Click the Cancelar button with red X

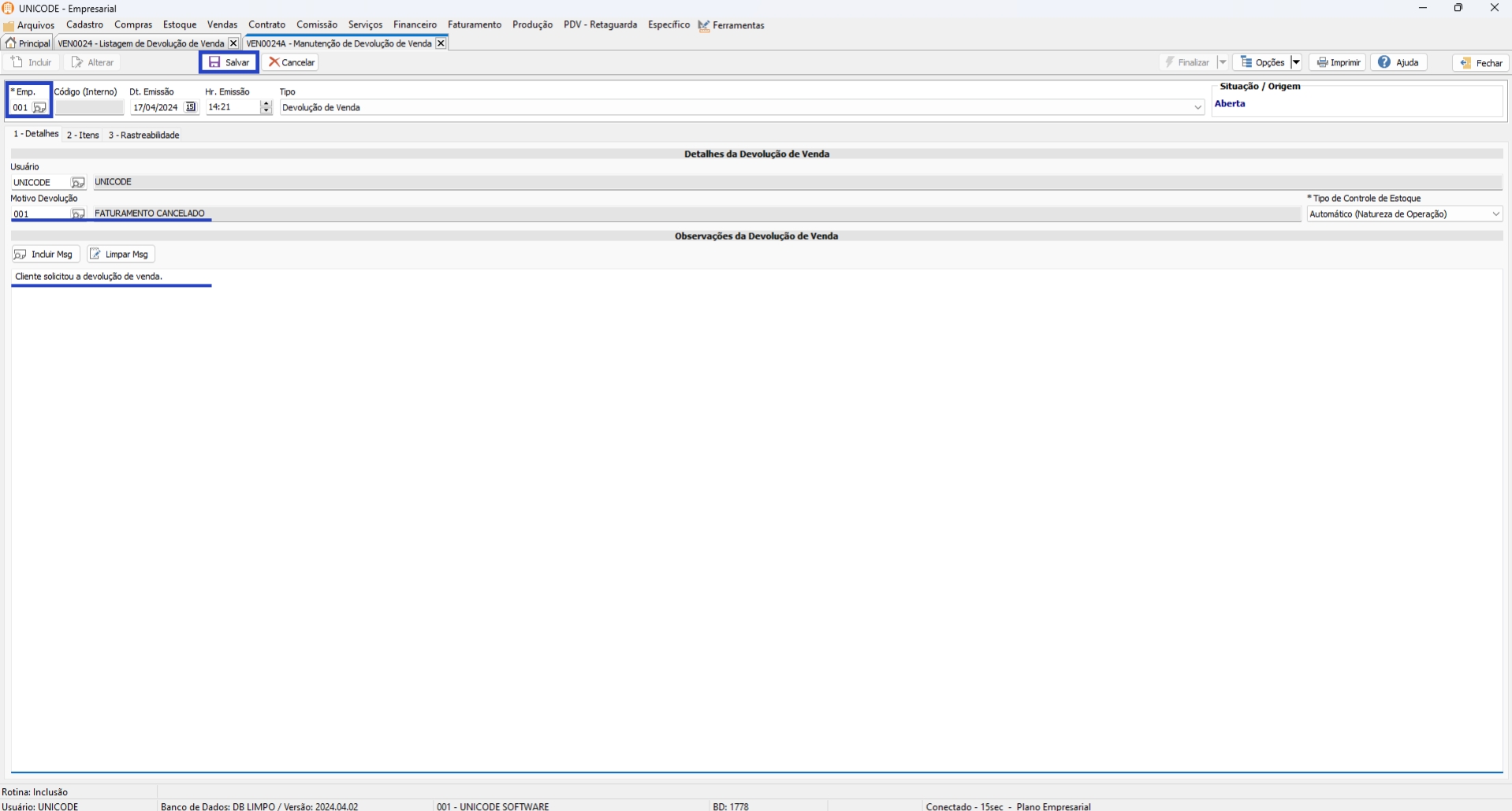(x=291, y=62)
